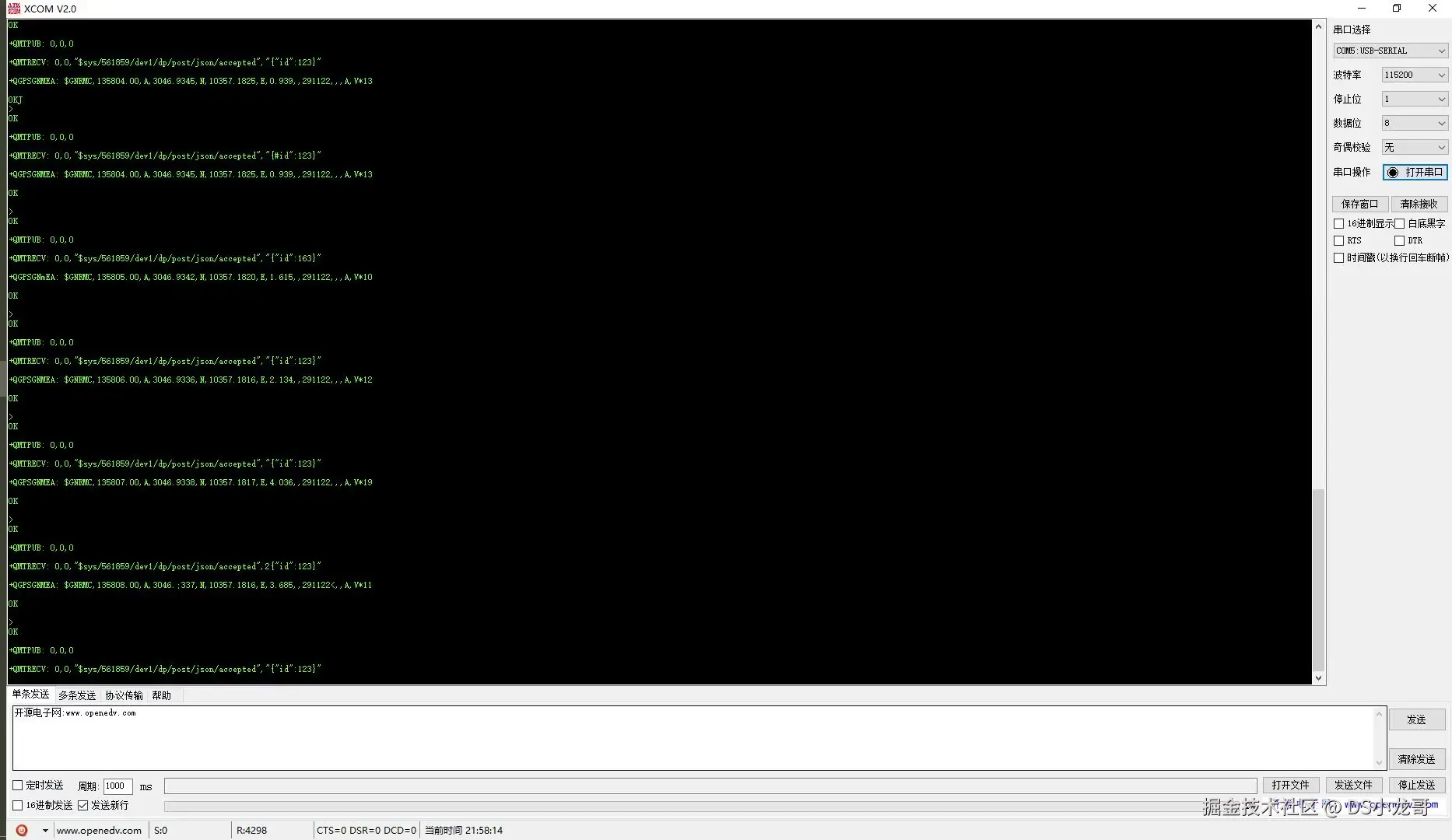
Task: Click the receive area vertical scrollbar thumb
Action: (1318, 579)
